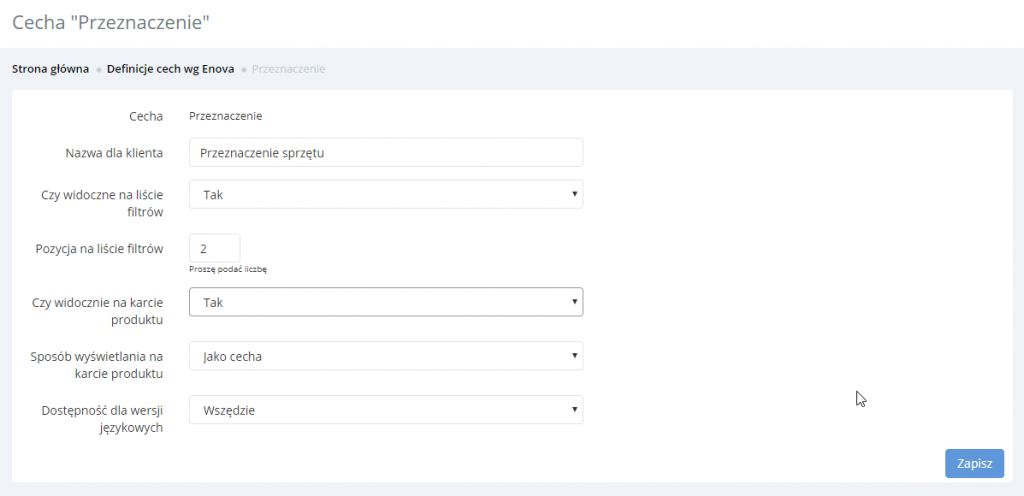Image resolution: width=1024 pixels, height=496 pixels.
Task: Click arrow icon of Wszędzie select
Action: tap(574, 409)
